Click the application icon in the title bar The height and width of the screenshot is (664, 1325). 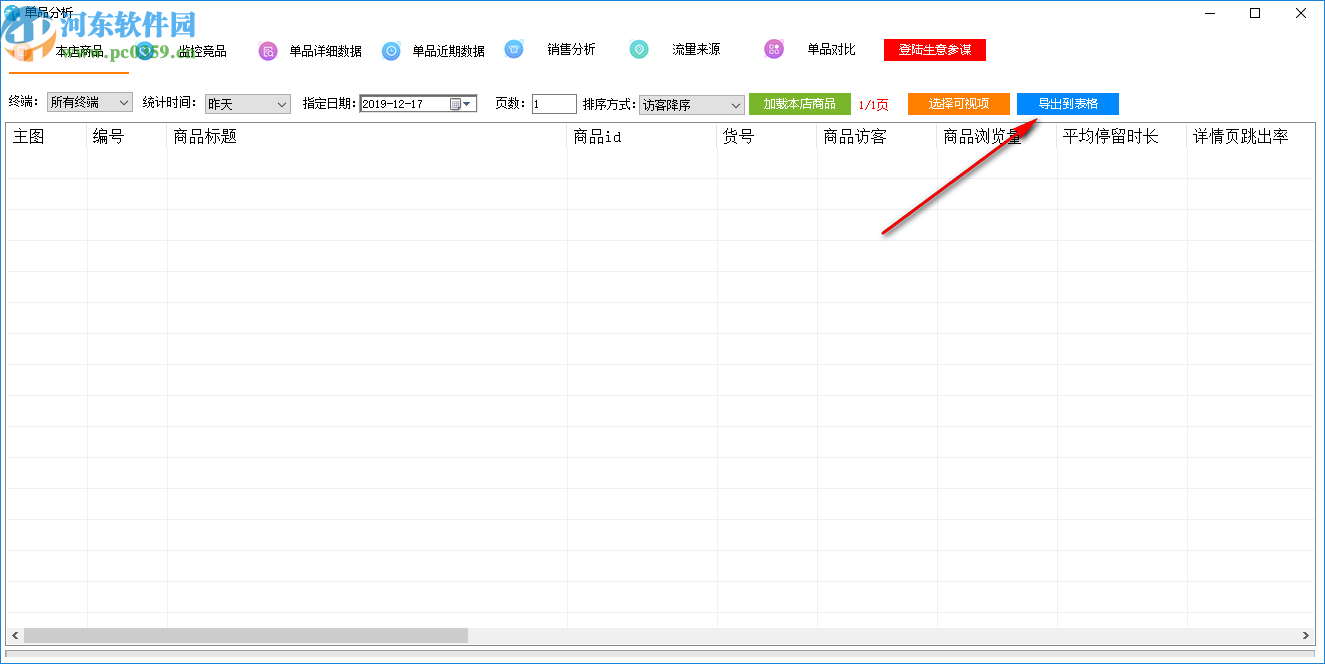(10, 12)
